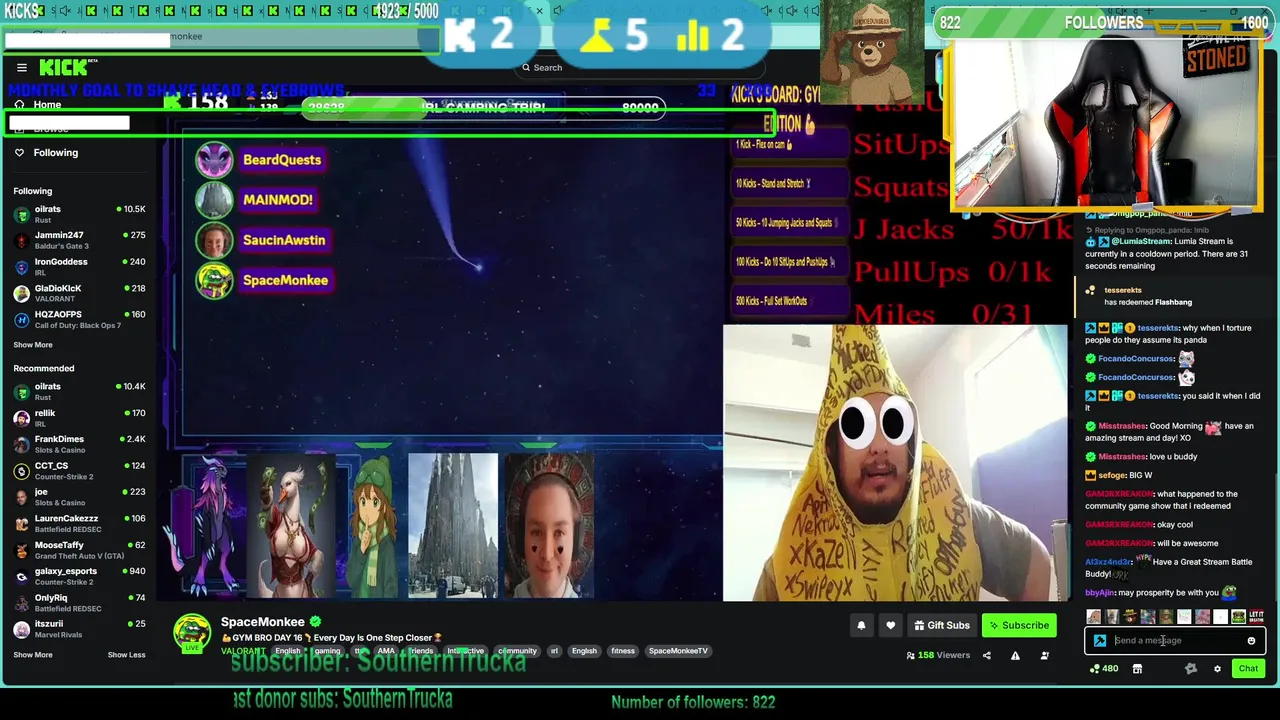The height and width of the screenshot is (720, 1280).
Task: Click the verified badge next to SpaceMonkee
Action: coord(315,622)
